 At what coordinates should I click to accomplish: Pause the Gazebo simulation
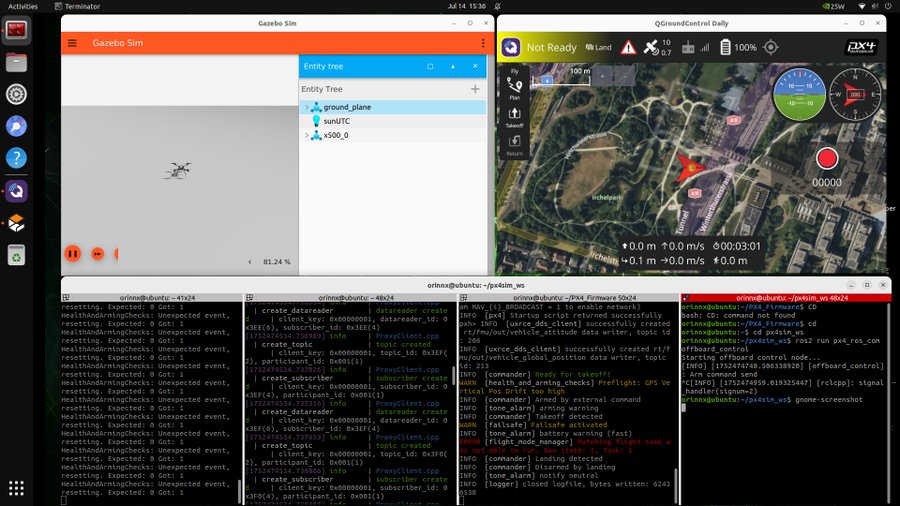click(73, 254)
